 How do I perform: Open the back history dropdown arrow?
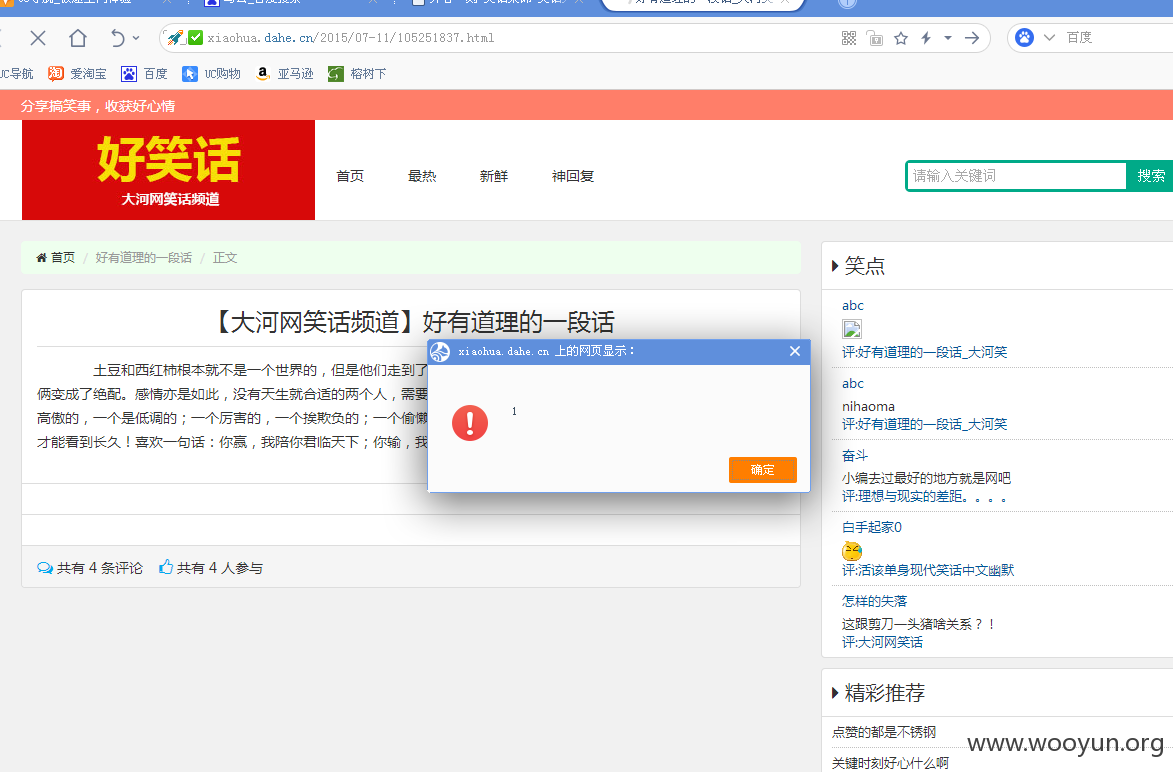[x=135, y=38]
